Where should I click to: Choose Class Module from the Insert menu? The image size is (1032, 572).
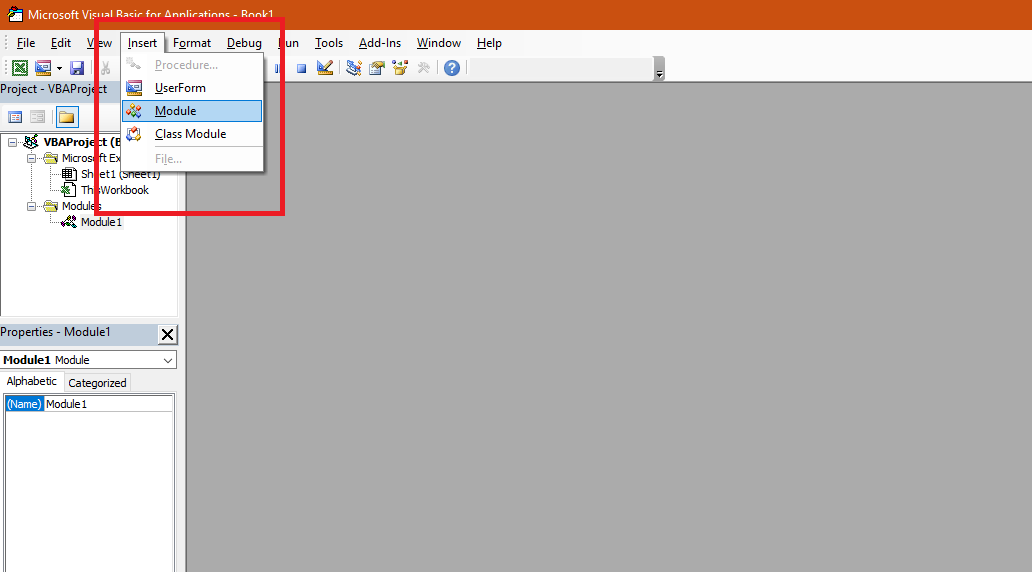192,134
